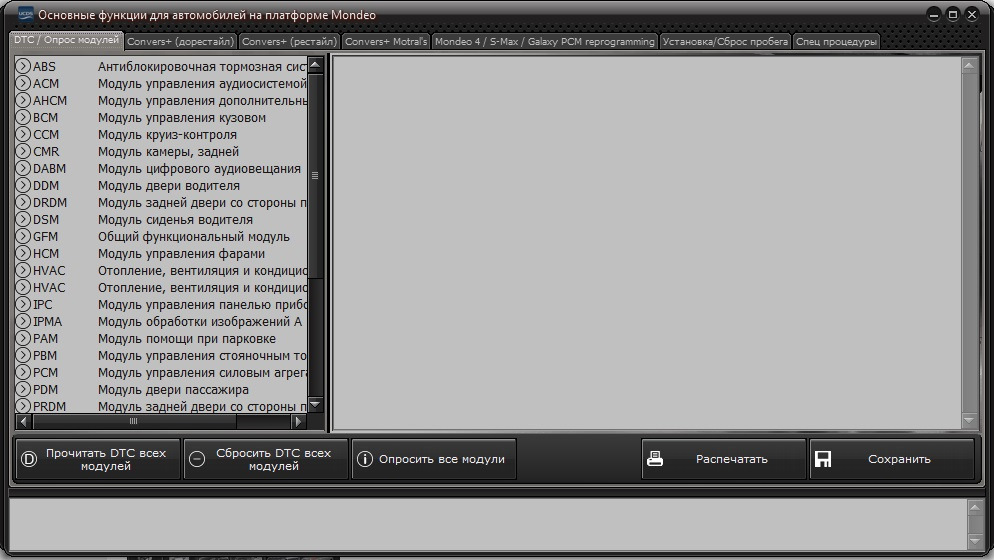Open the DTC / Опрос модулей tab
Screen dimensions: 994x560
67,39
